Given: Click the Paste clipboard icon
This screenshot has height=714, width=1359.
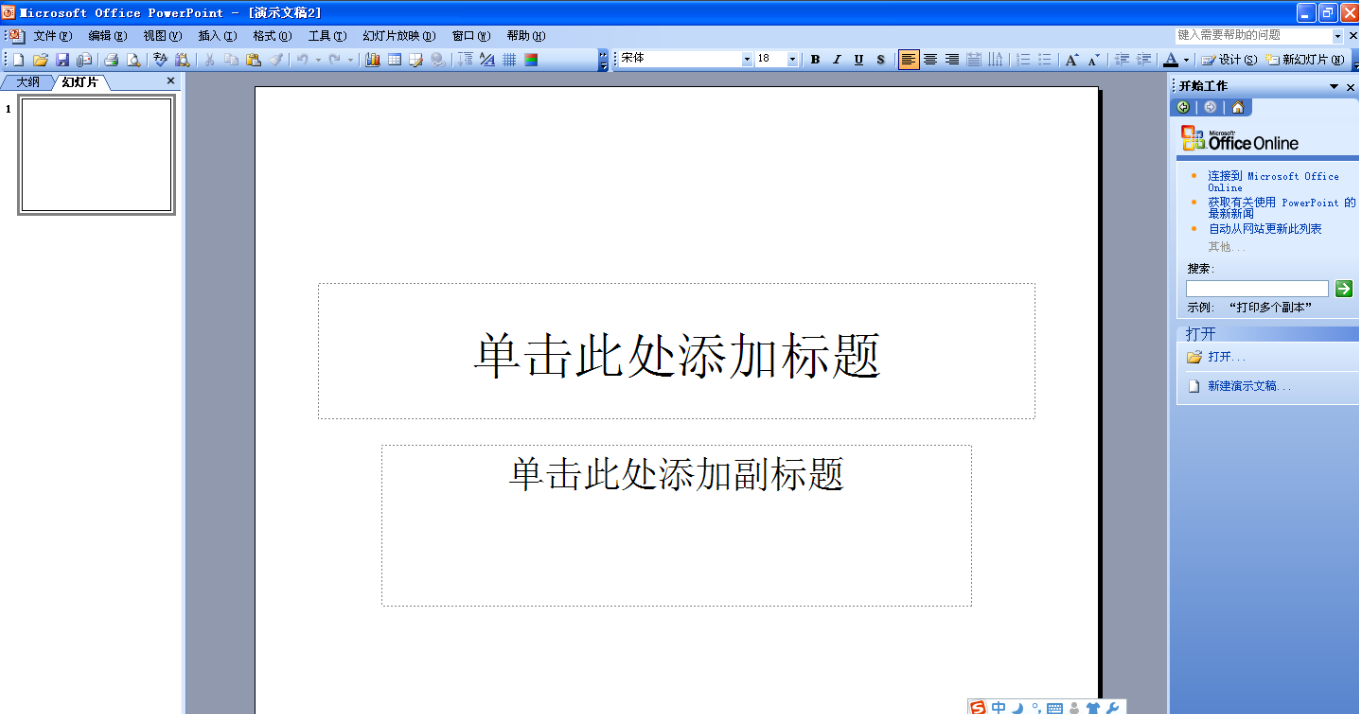Looking at the screenshot, I should 253,60.
